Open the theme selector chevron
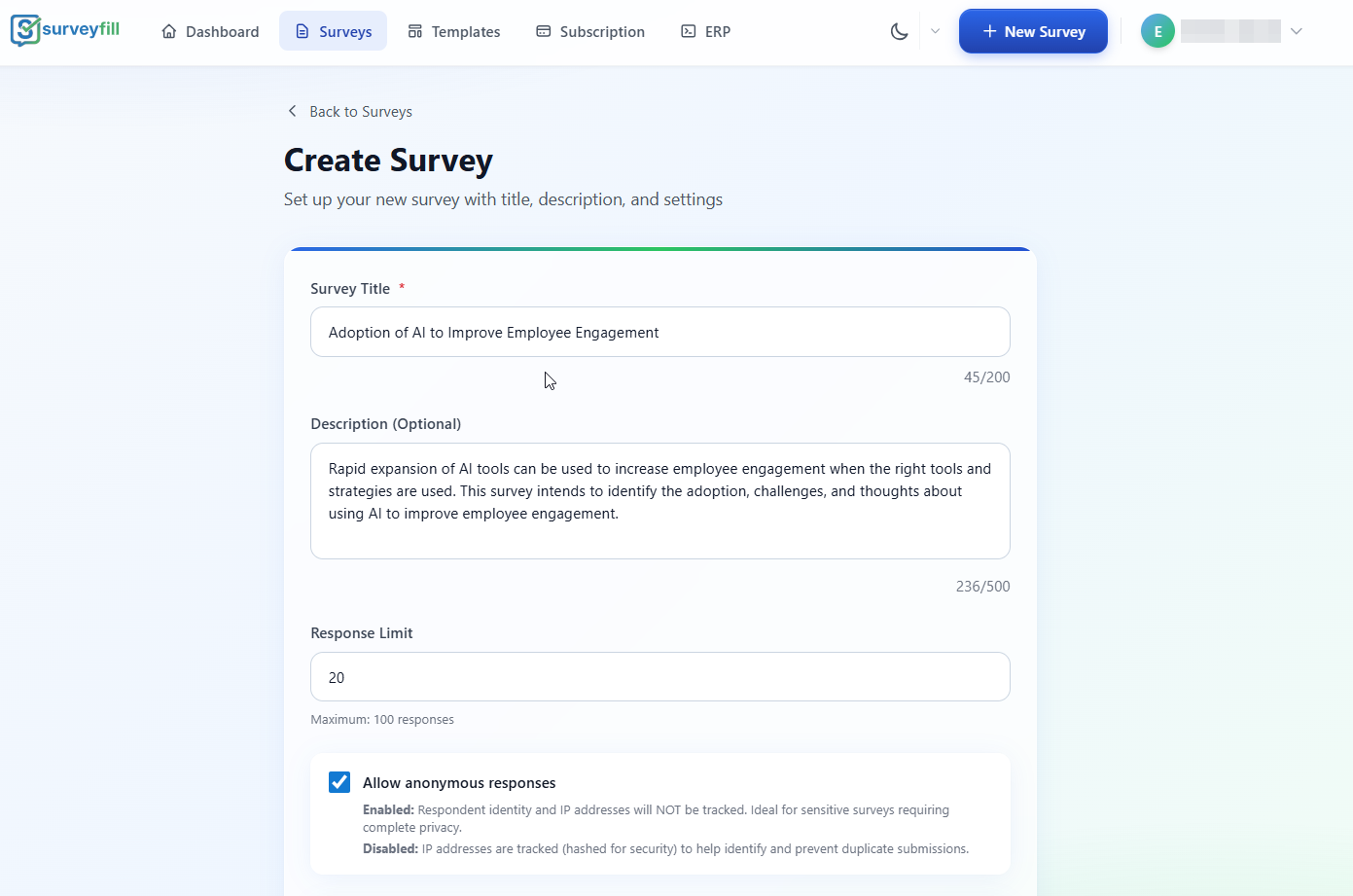Screen dimensions: 1353x896 935,30
